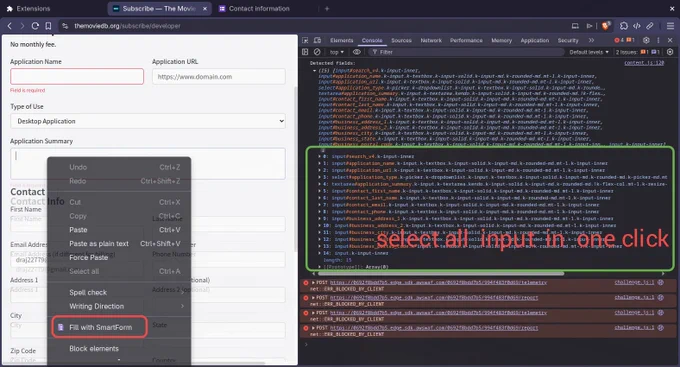The height and width of the screenshot is (367, 680).
Task: Open the Memory tab in DevTools
Action: pyautogui.click(x=501, y=40)
